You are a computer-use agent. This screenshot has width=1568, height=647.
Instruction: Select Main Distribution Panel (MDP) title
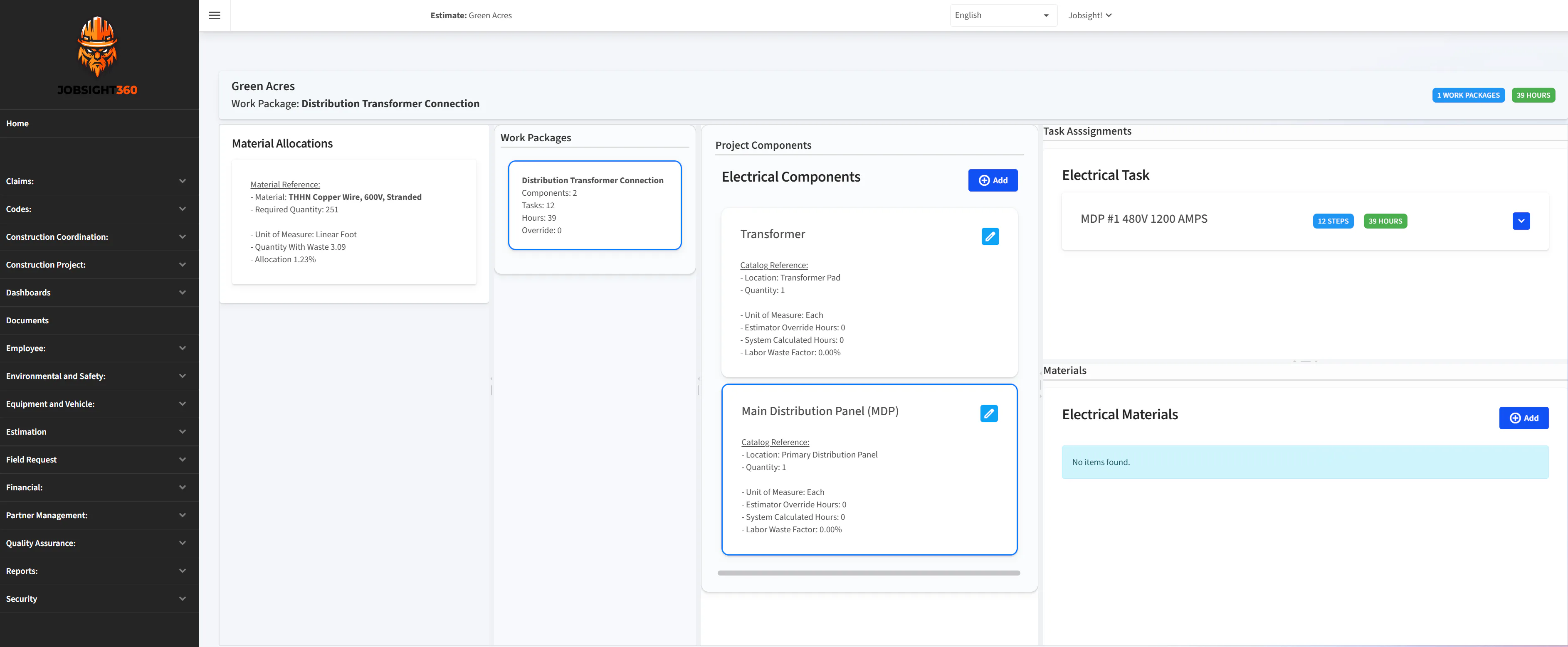[819, 411]
